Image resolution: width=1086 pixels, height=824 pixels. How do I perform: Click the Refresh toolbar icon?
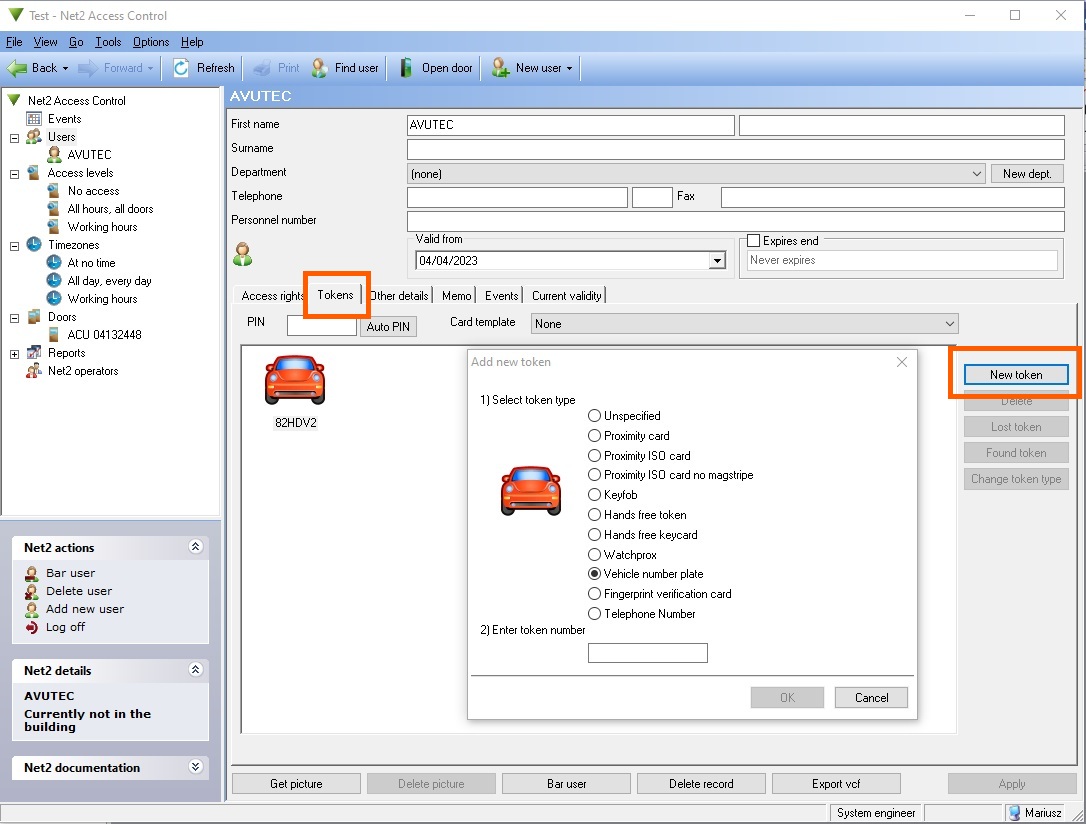[x=181, y=68]
